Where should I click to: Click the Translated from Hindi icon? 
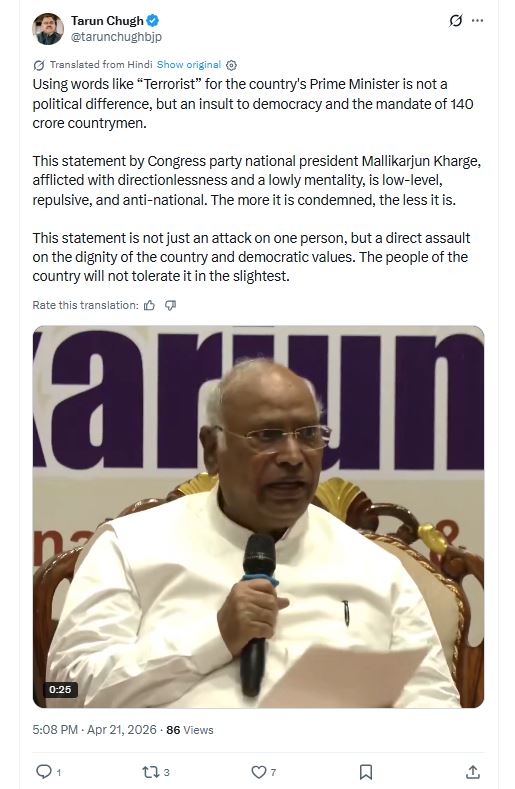[x=39, y=65]
